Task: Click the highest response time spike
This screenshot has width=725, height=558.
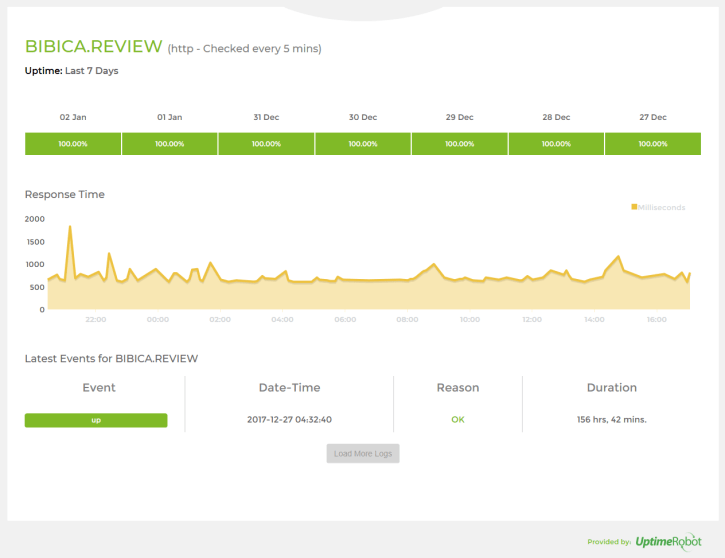Action: [70, 227]
